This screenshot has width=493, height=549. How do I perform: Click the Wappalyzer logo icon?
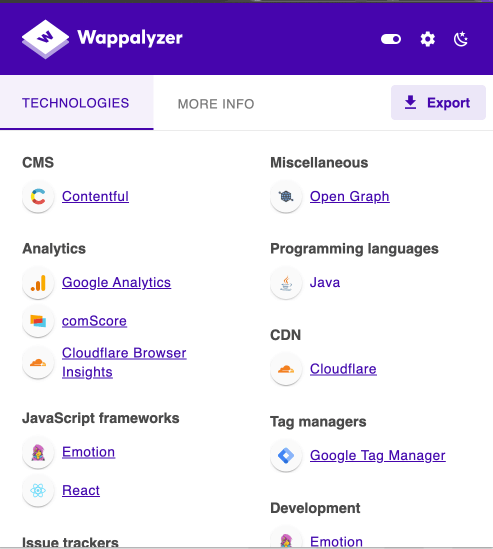pos(45,39)
